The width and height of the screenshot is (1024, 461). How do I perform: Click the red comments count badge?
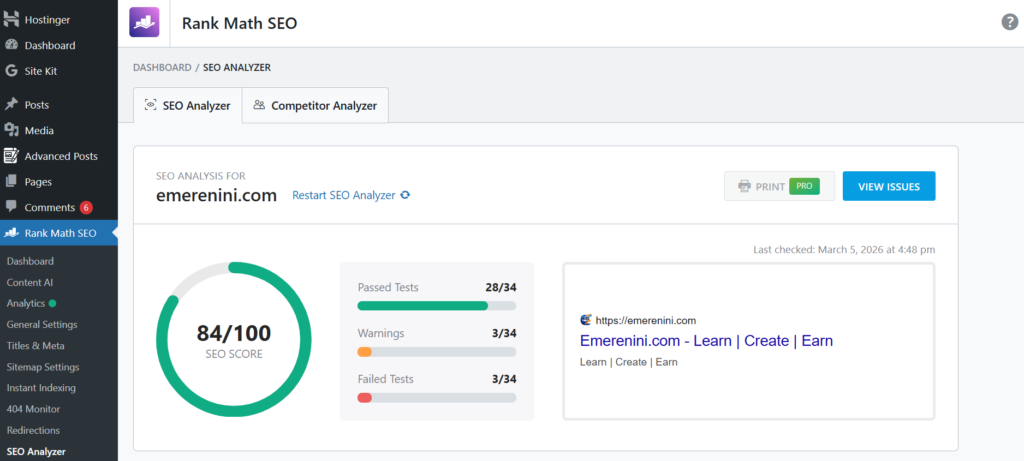point(86,208)
